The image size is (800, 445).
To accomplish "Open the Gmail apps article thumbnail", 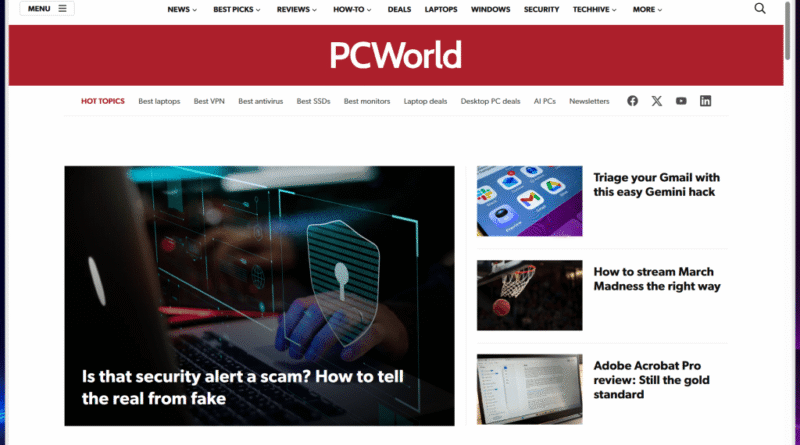I will (530, 201).
